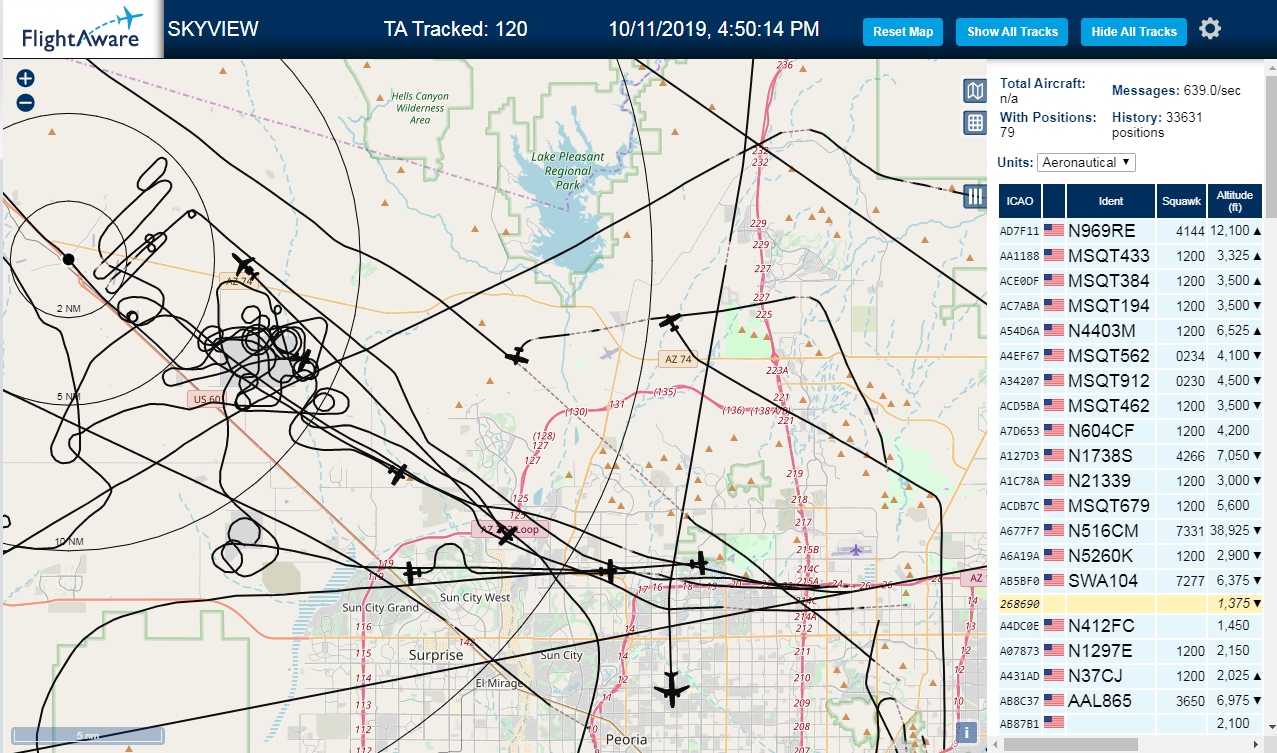Click altitude value 38,925

pos(1231,530)
